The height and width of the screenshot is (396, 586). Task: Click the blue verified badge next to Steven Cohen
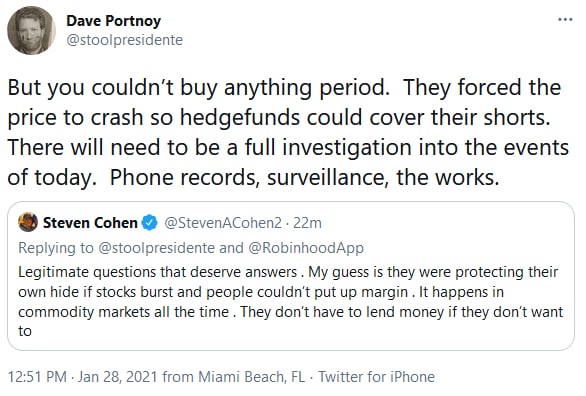click(x=149, y=223)
